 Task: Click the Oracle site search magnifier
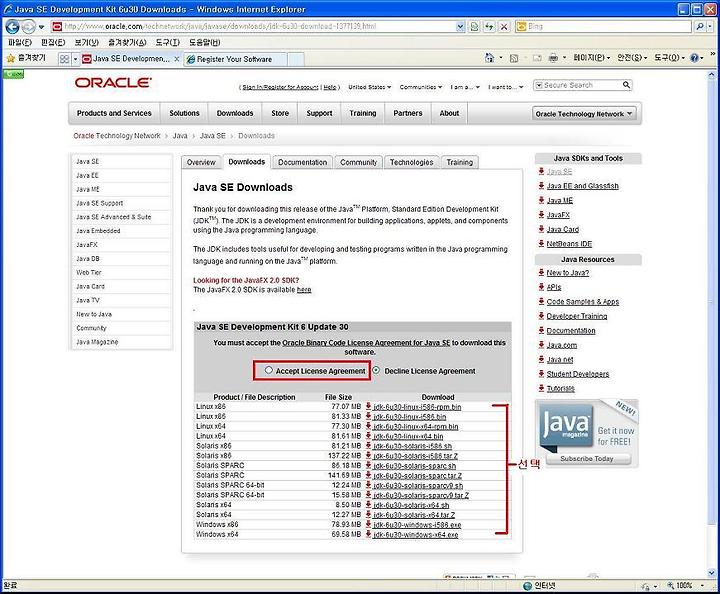pos(626,85)
